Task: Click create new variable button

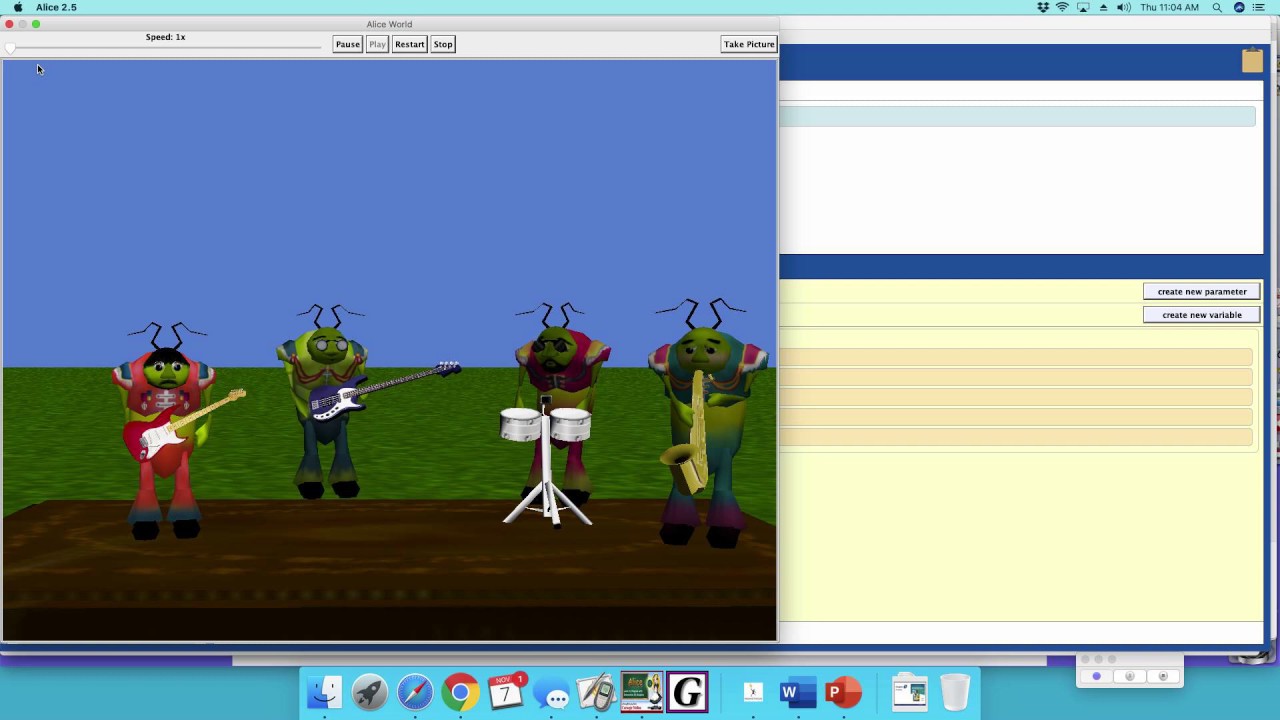Action: pos(1202,314)
